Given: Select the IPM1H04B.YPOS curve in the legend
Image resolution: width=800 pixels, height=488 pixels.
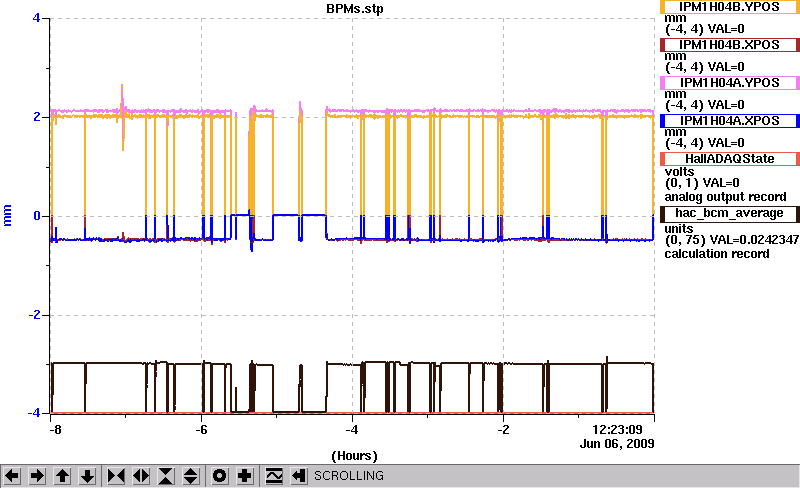Looking at the screenshot, I should click(730, 7).
